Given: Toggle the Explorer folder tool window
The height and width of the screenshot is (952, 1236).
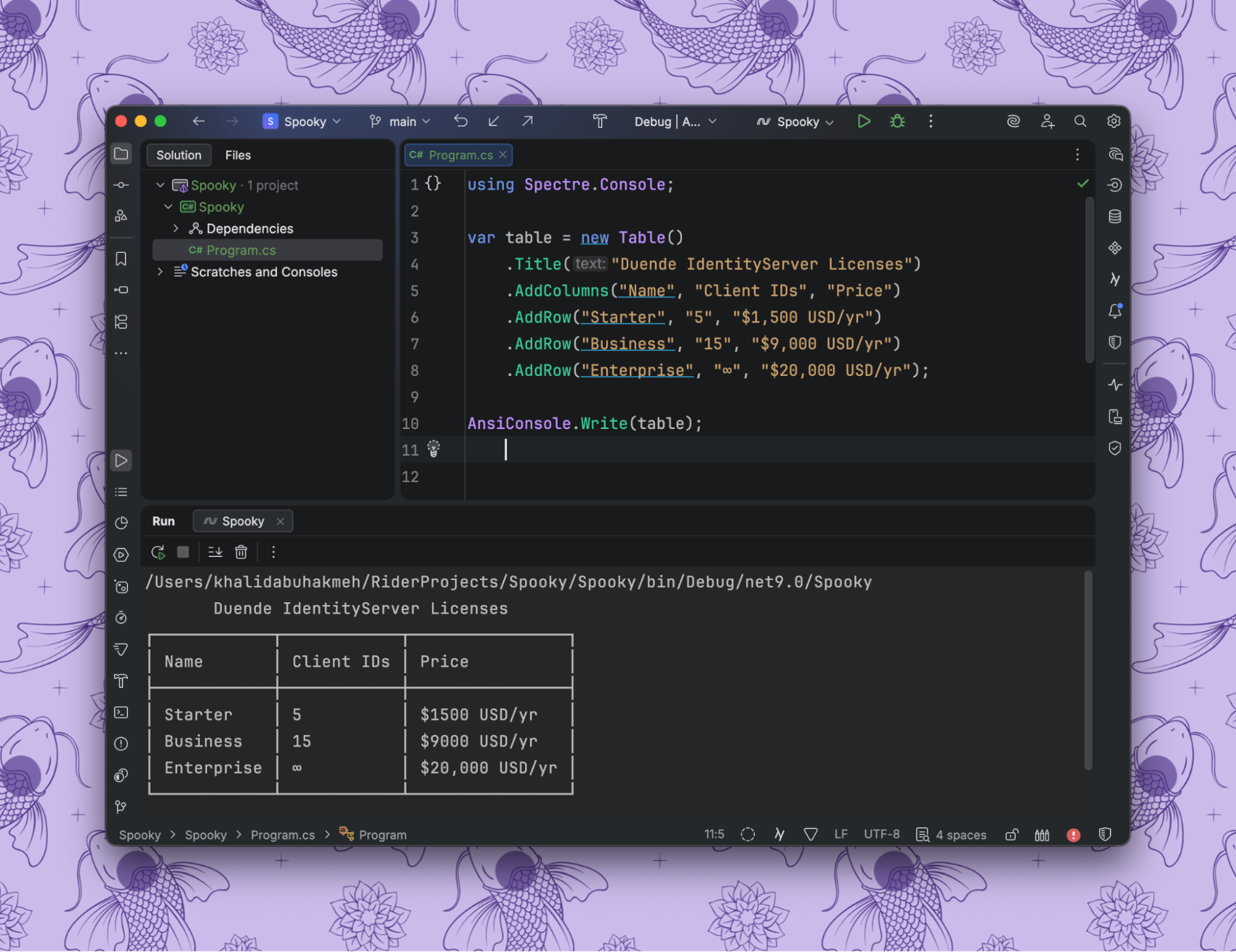Looking at the screenshot, I should (121, 154).
